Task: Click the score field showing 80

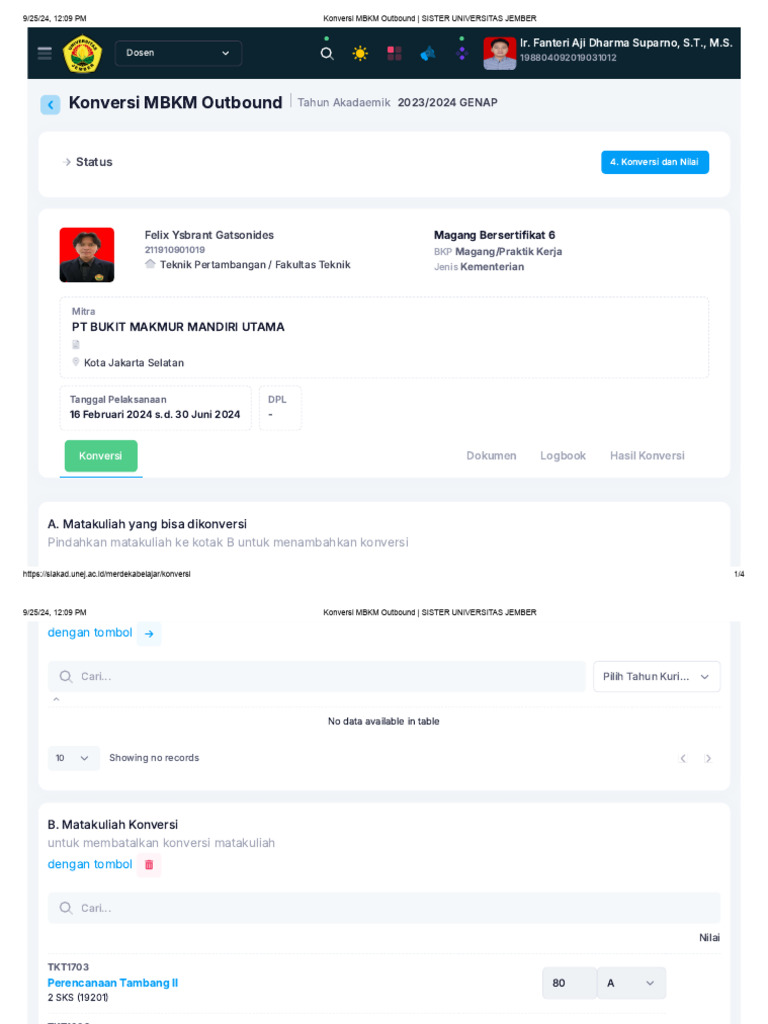Action: [569, 983]
